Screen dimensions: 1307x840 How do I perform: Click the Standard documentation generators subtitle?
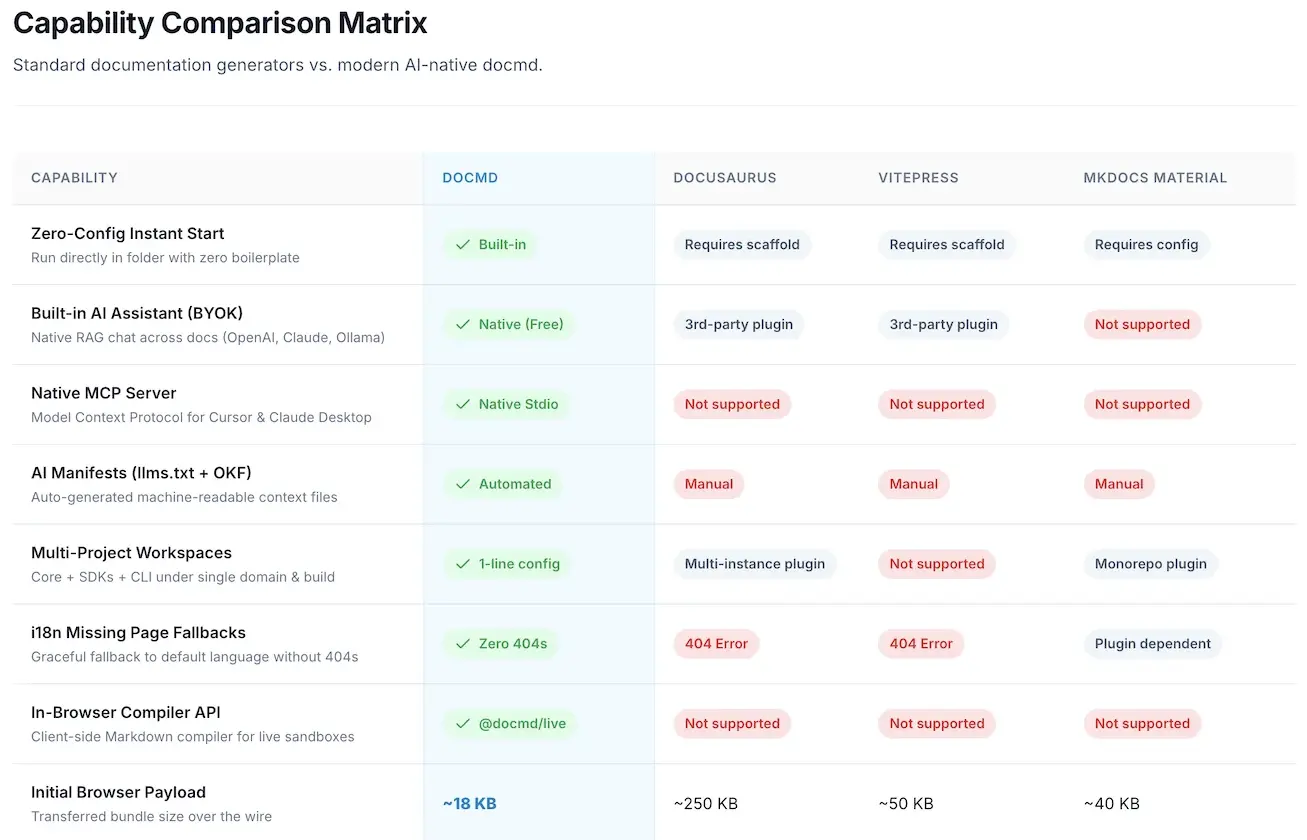278,66
